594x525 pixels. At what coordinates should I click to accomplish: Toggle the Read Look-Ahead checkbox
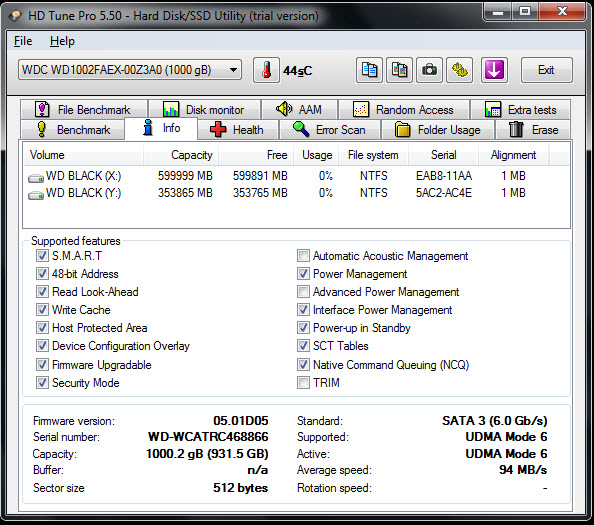(x=42, y=292)
